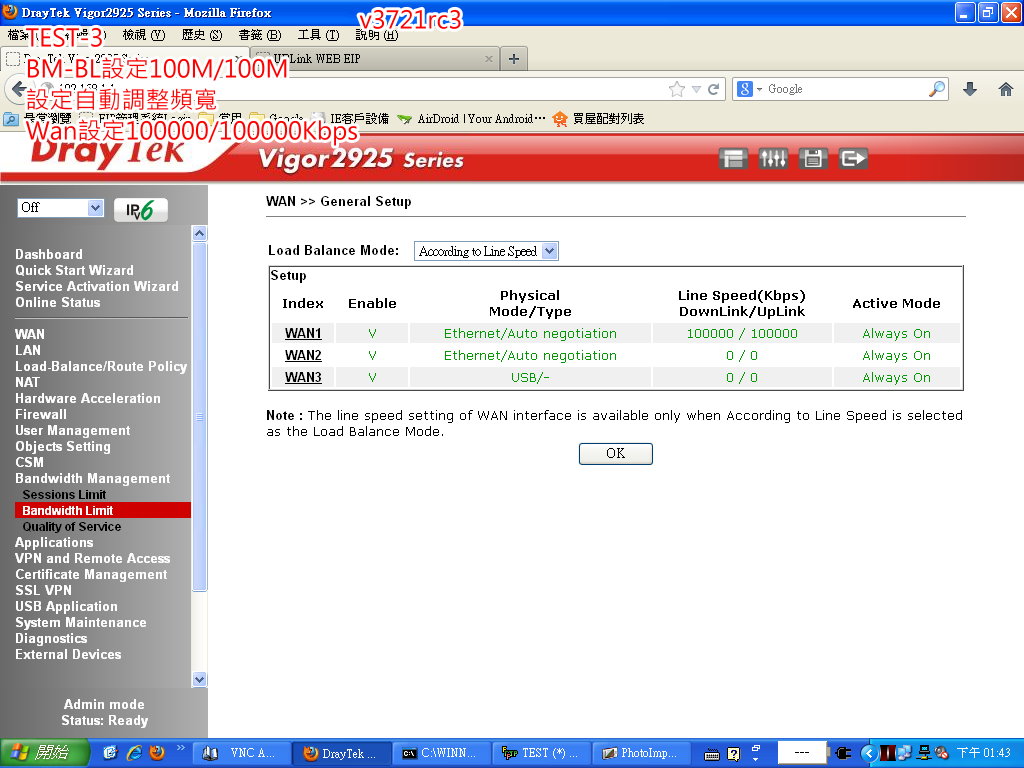Screen dimensions: 1024x768
Task: Open the 工具 (T) menu
Action: pyautogui.click(x=318, y=35)
